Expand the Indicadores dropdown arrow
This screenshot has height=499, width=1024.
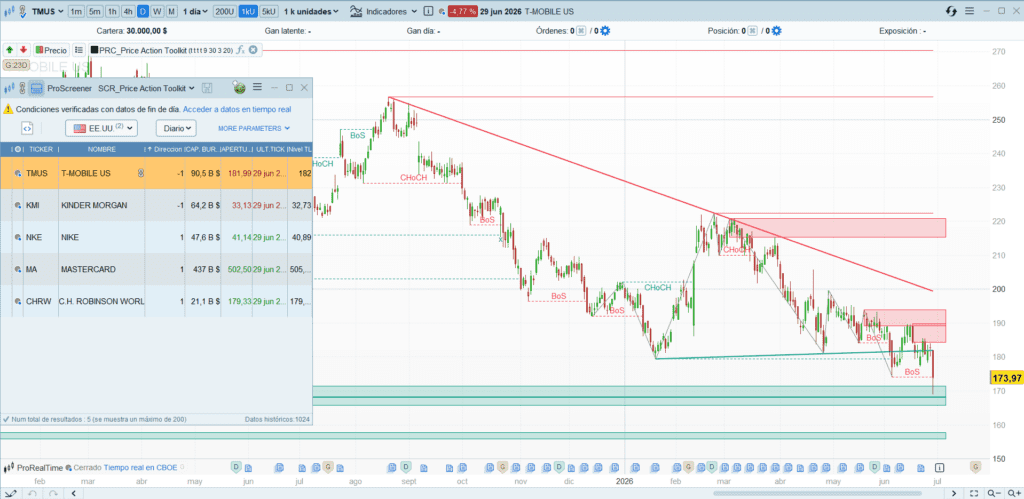(414, 11)
